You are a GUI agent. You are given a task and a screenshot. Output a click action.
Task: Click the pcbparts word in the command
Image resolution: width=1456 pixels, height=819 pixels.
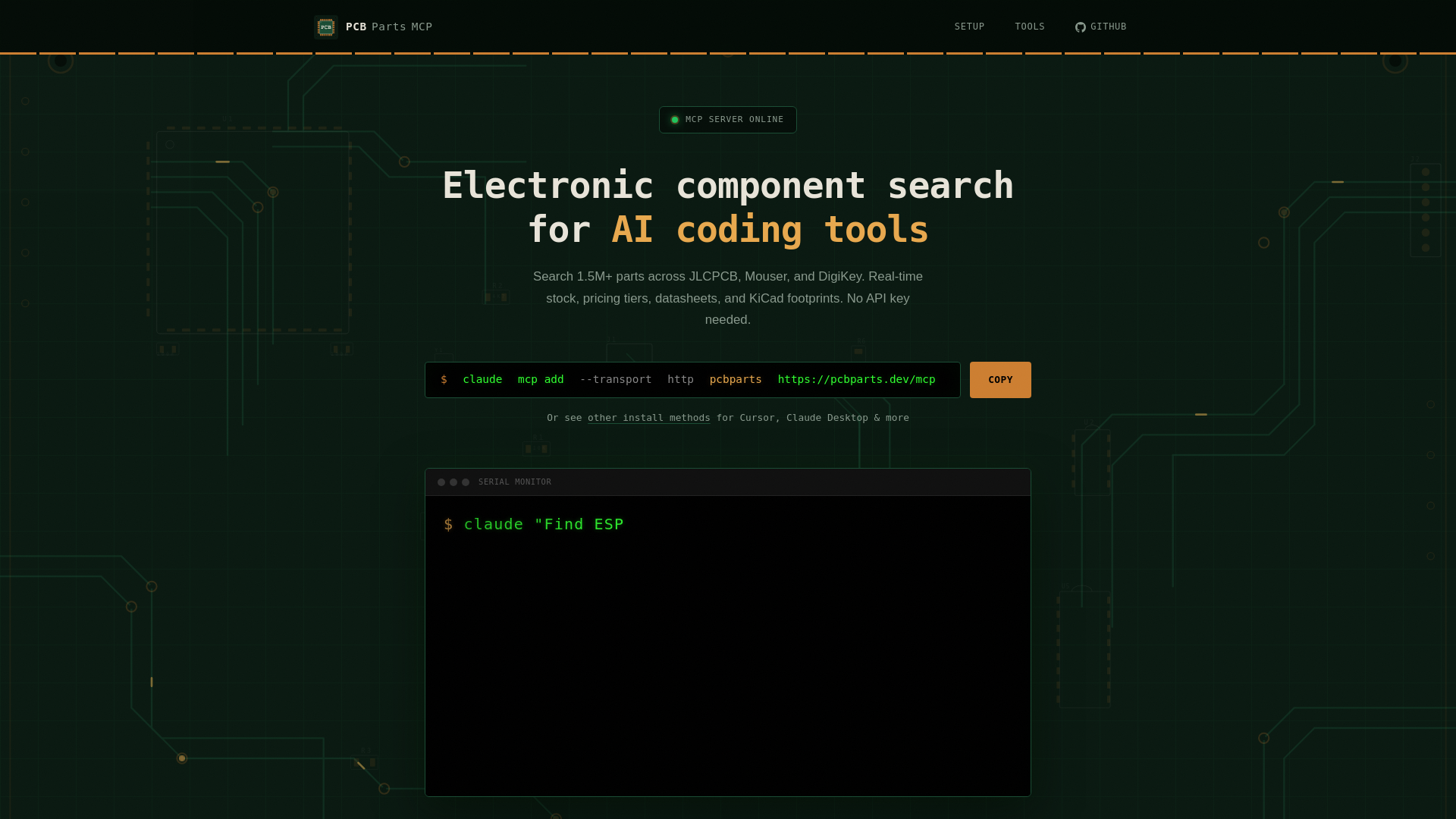[x=736, y=379]
